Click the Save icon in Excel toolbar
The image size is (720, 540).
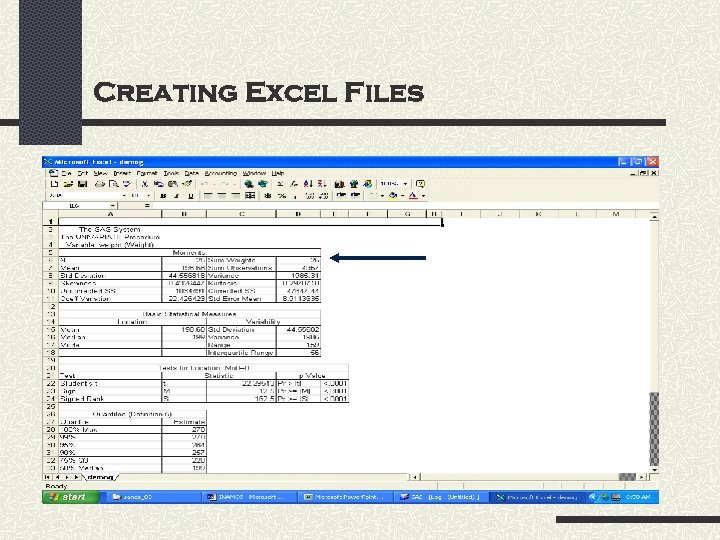pos(83,184)
